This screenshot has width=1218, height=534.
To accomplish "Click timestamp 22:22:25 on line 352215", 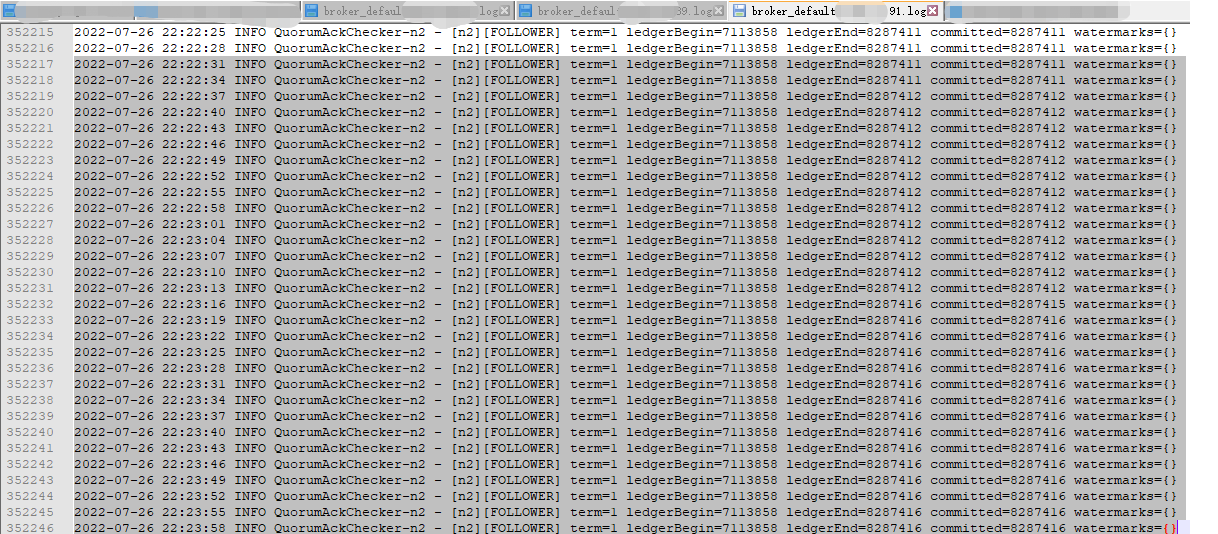I will pos(194,32).
